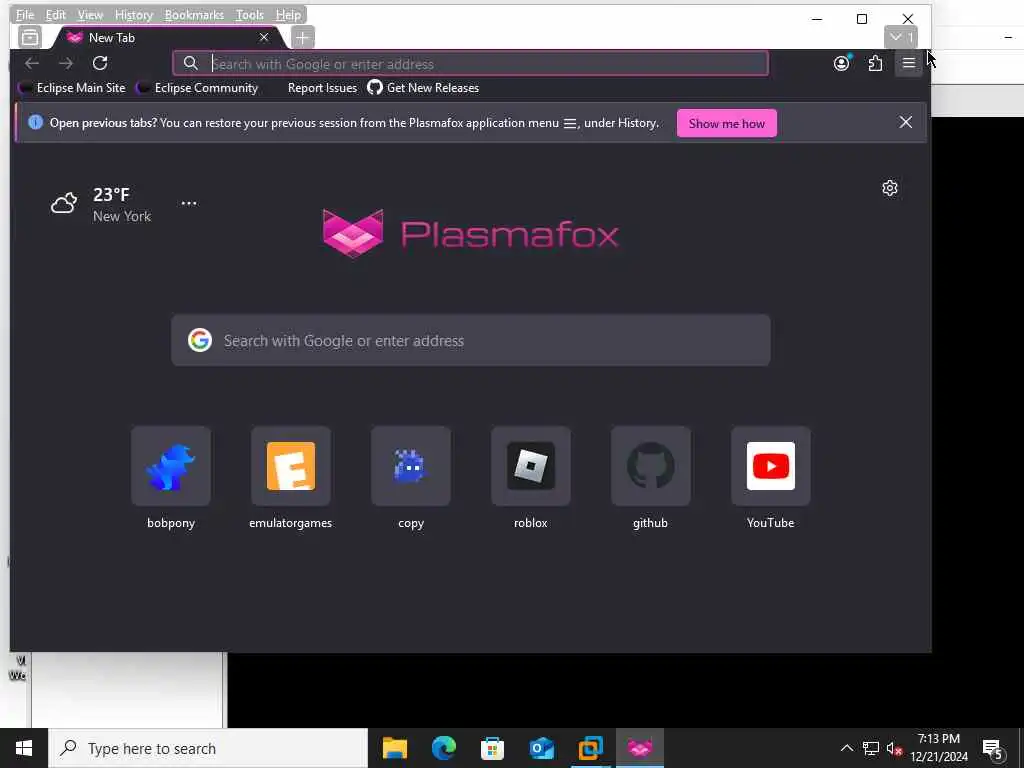Open Report Issues bookmark
Image resolution: width=1024 pixels, height=768 pixels.
point(322,88)
